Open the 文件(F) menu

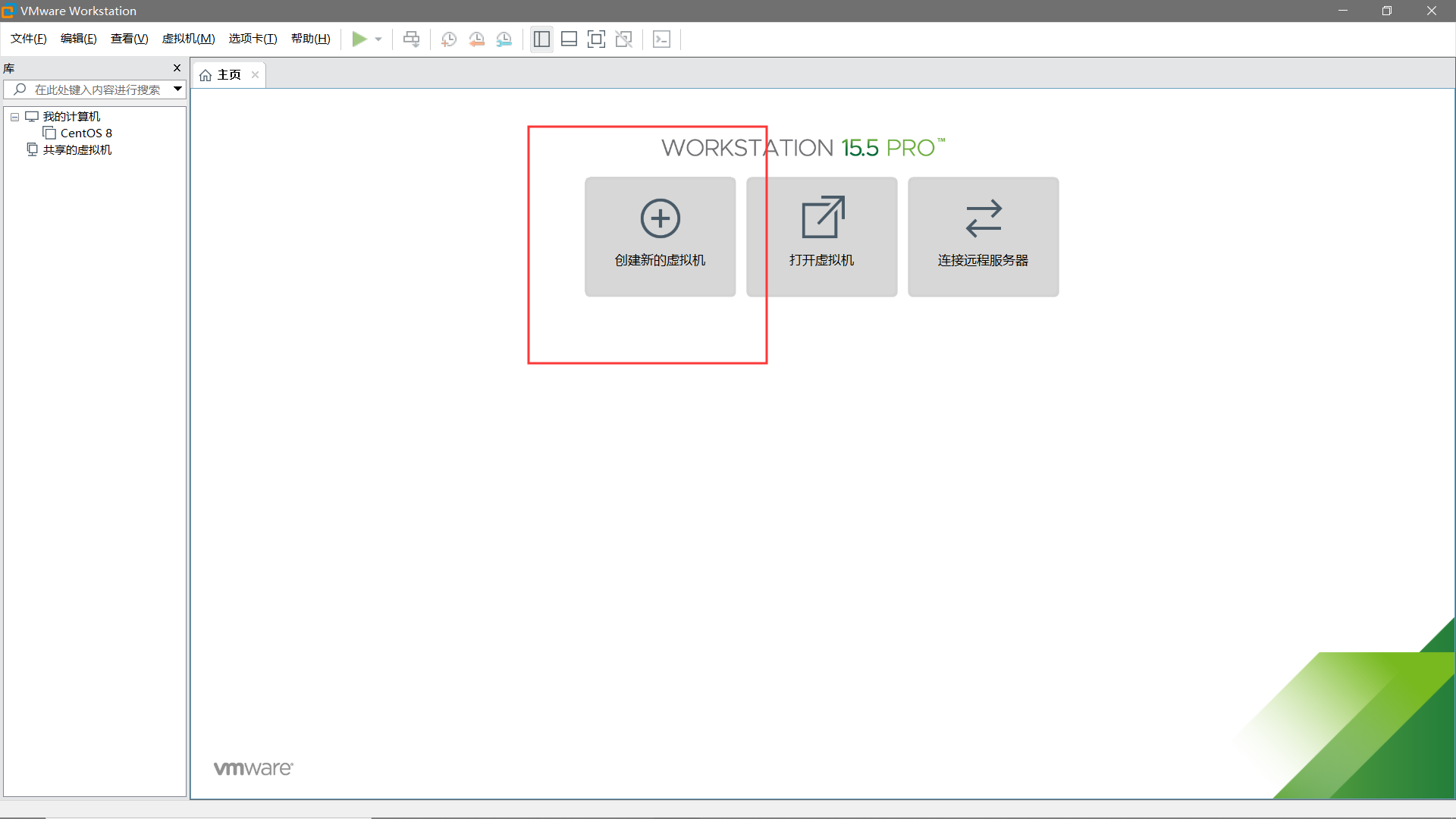[29, 39]
